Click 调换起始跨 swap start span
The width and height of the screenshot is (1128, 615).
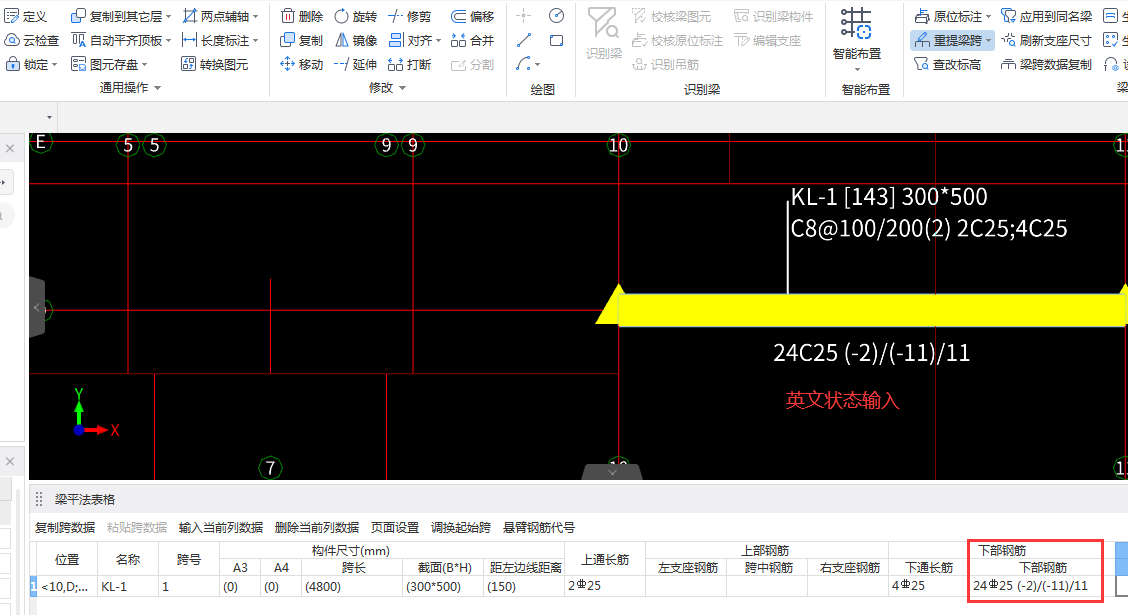point(460,527)
